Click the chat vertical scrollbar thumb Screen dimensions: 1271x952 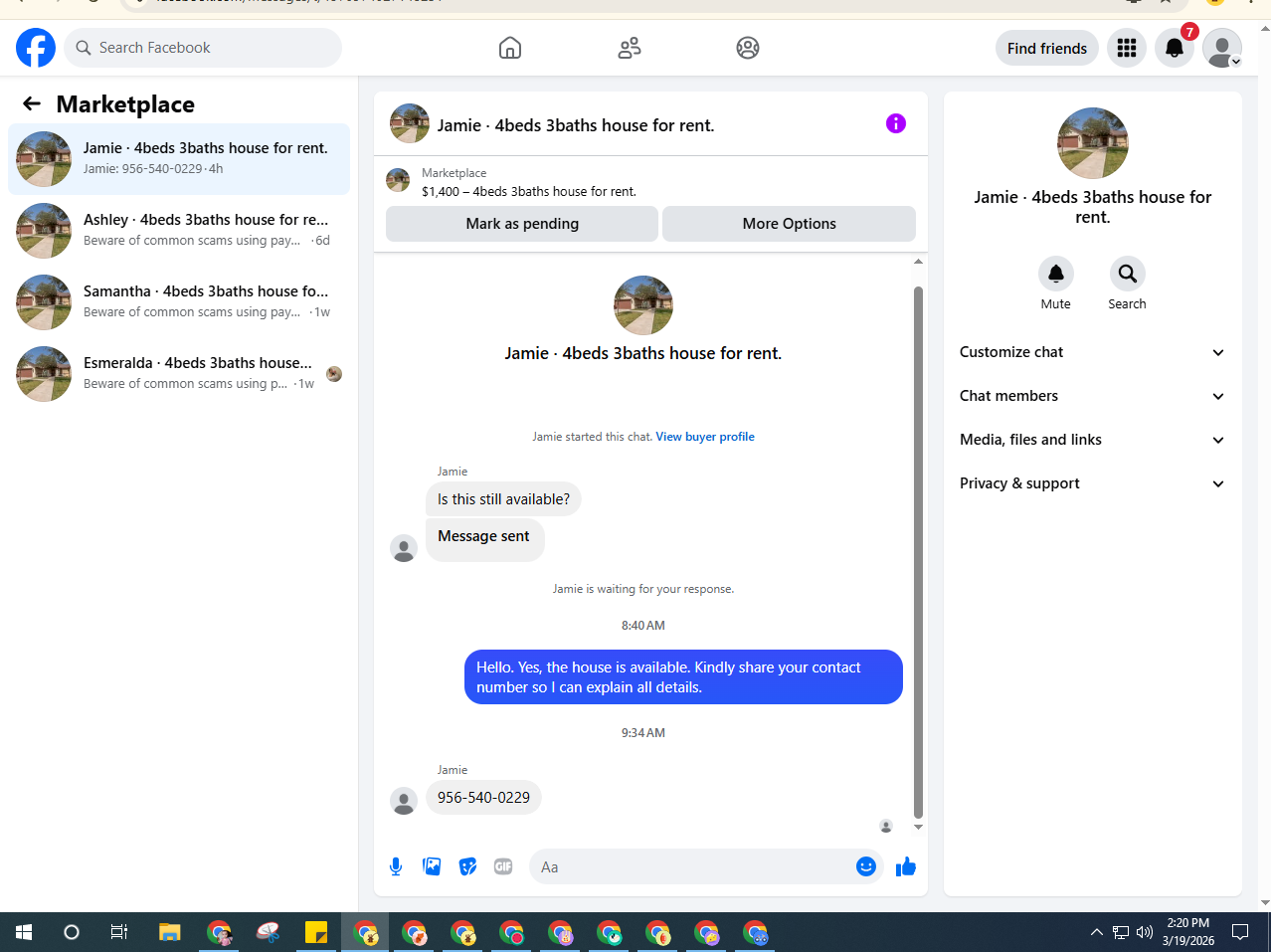pyautogui.click(x=918, y=552)
